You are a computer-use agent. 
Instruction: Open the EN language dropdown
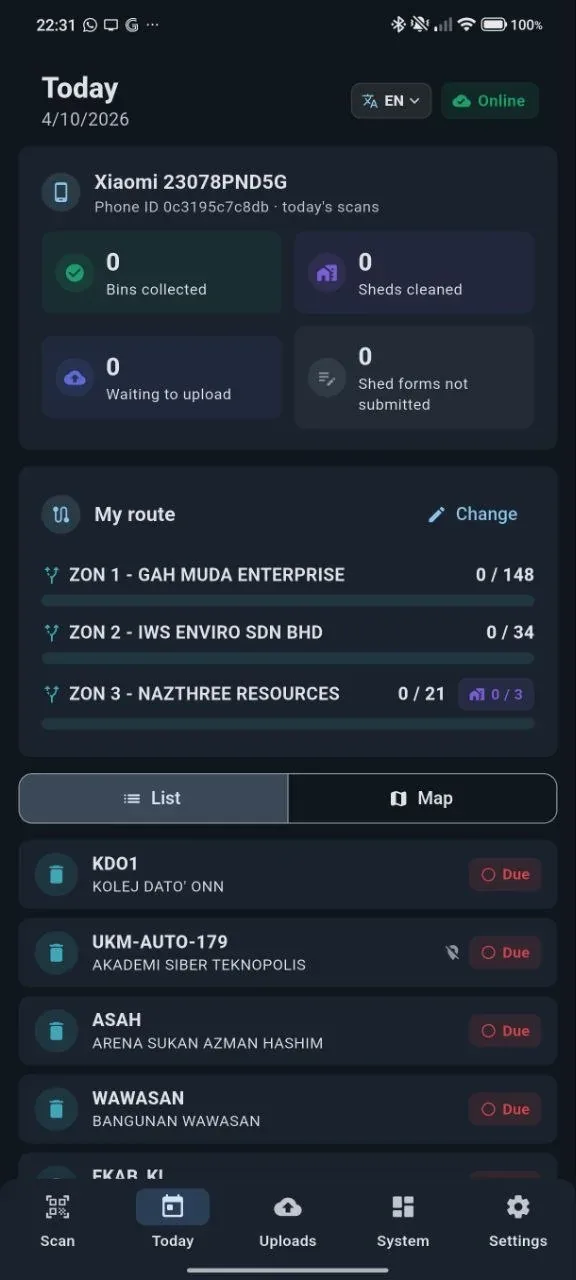(391, 101)
